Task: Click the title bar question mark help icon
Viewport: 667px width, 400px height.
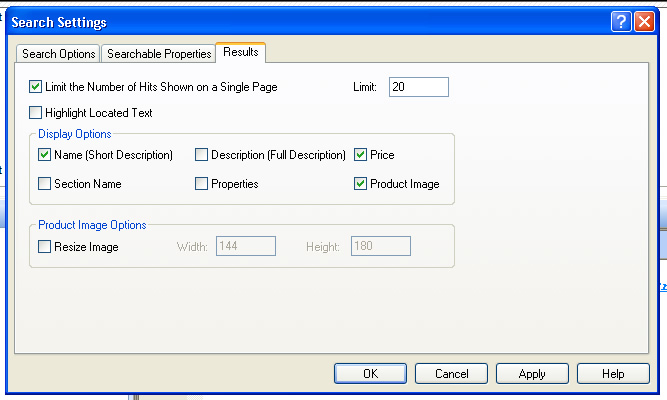Action: [x=621, y=21]
